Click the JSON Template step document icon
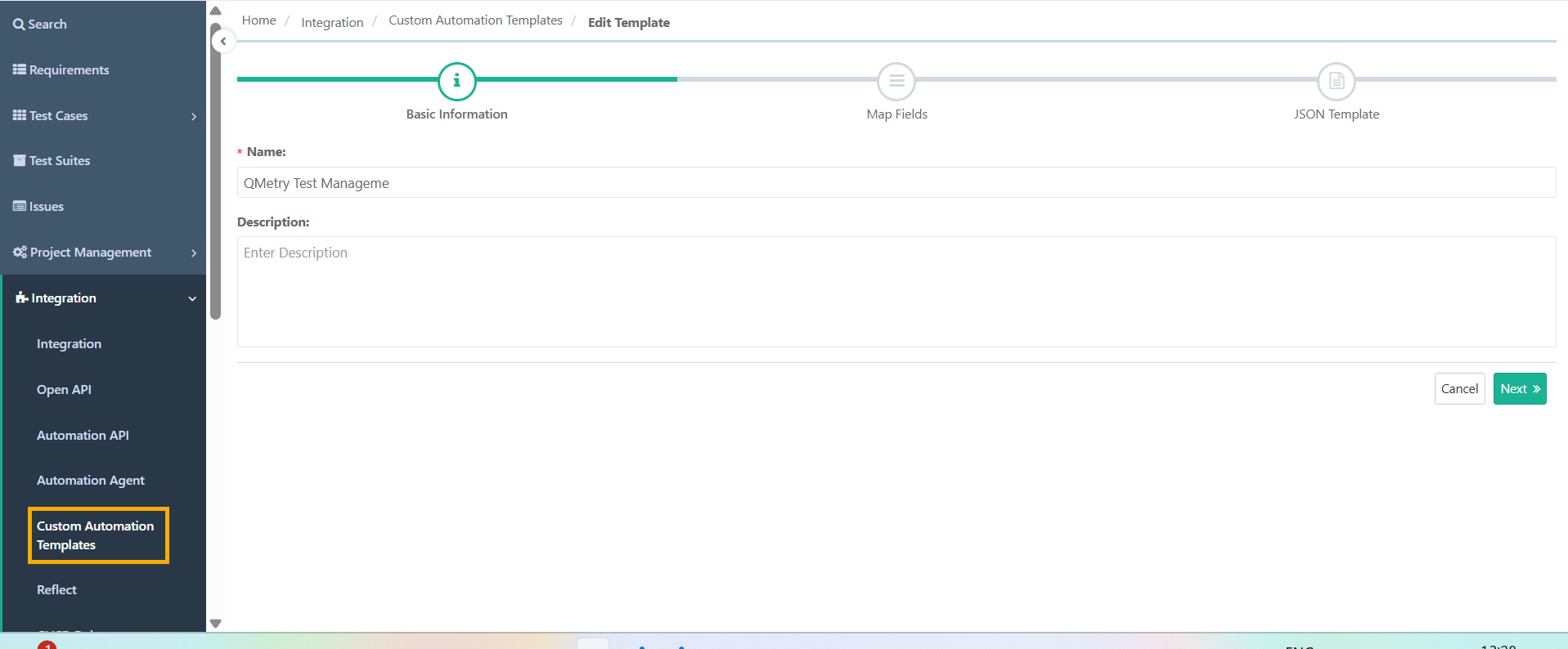This screenshot has width=1568, height=649. coord(1337,81)
